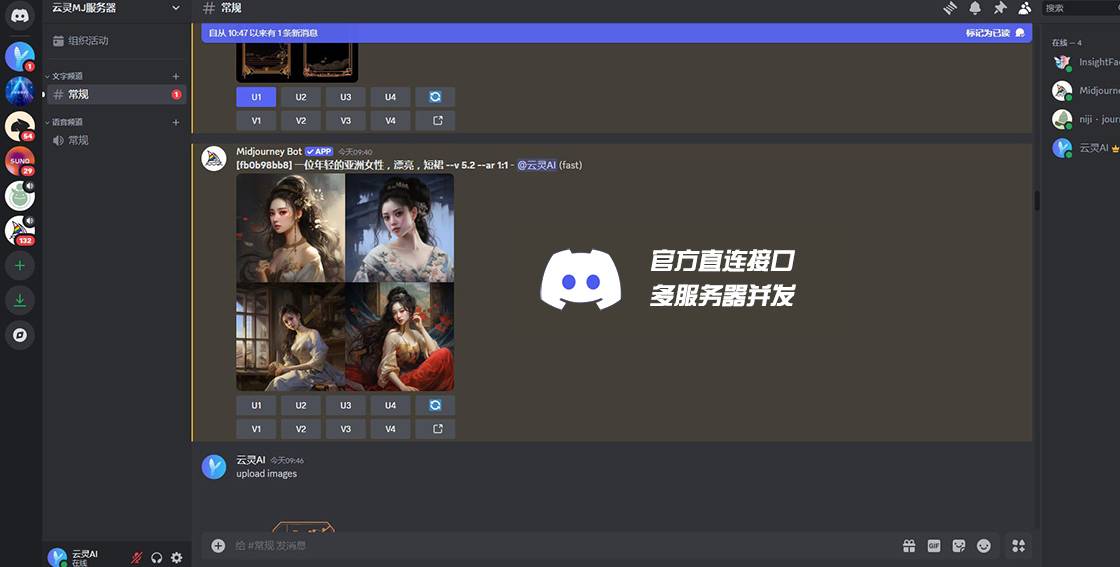Create channel in 文字频道 category

click(176, 76)
